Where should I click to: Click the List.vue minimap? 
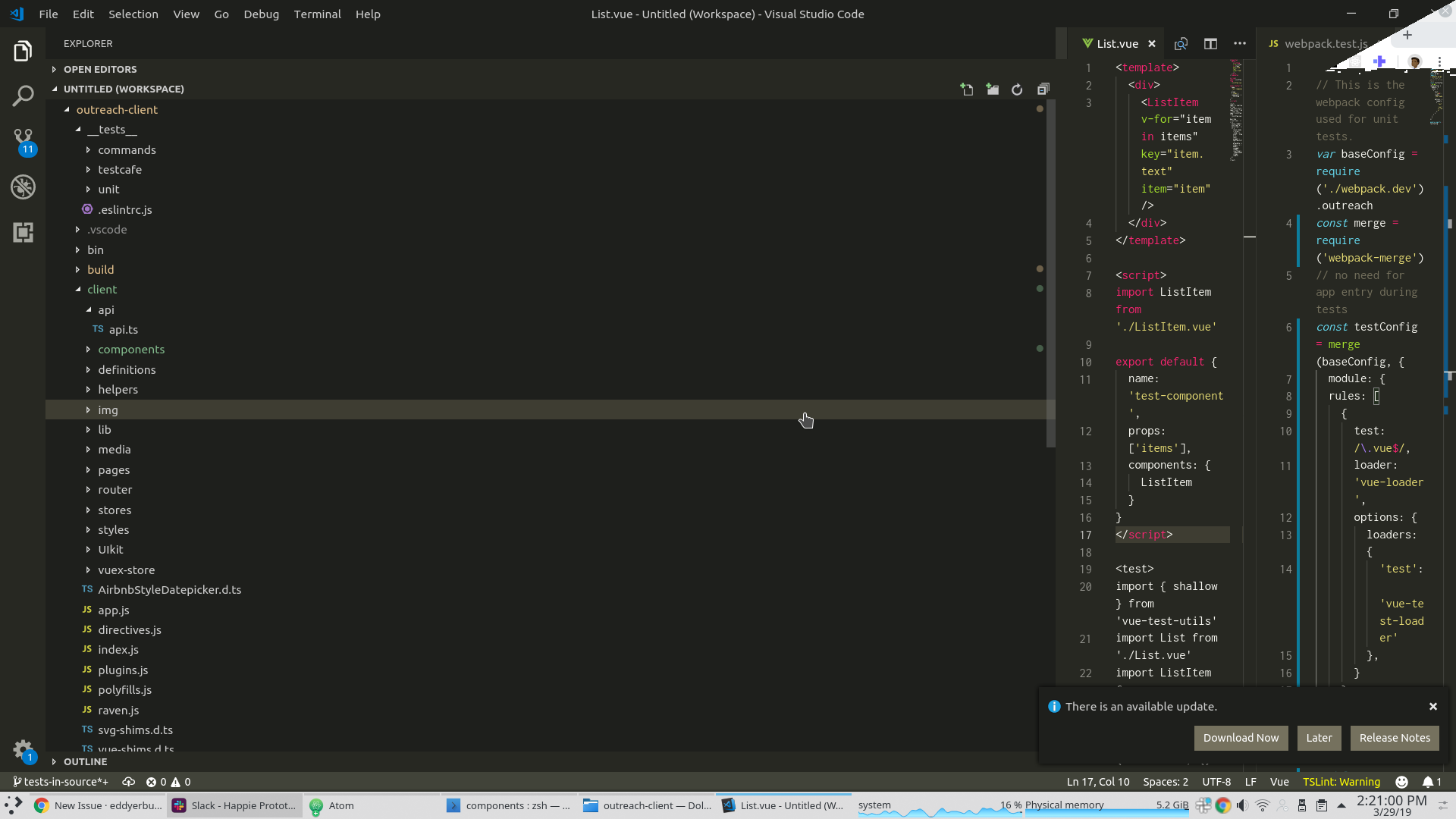(1236, 110)
